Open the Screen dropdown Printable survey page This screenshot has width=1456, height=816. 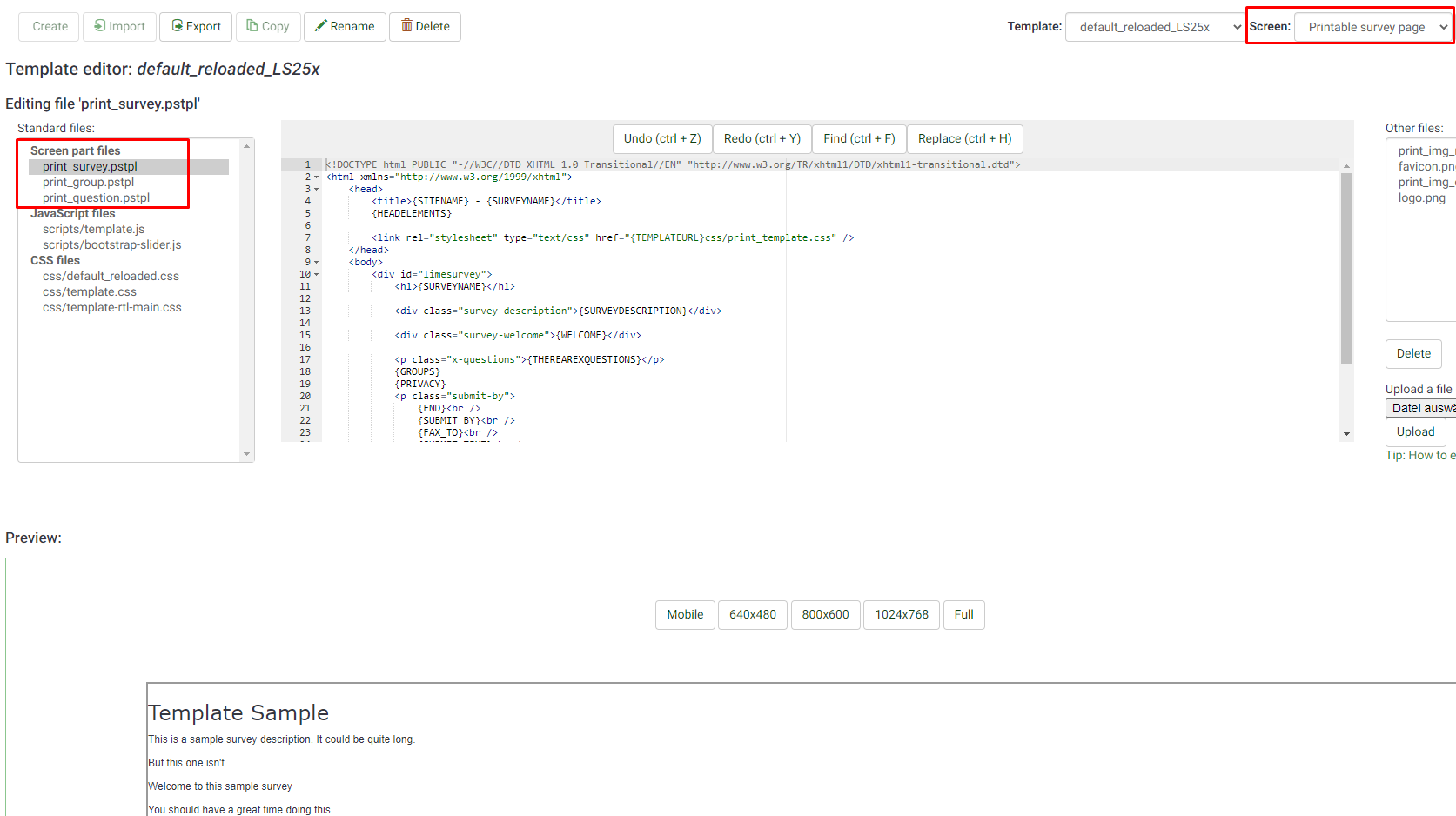pyautogui.click(x=1374, y=27)
